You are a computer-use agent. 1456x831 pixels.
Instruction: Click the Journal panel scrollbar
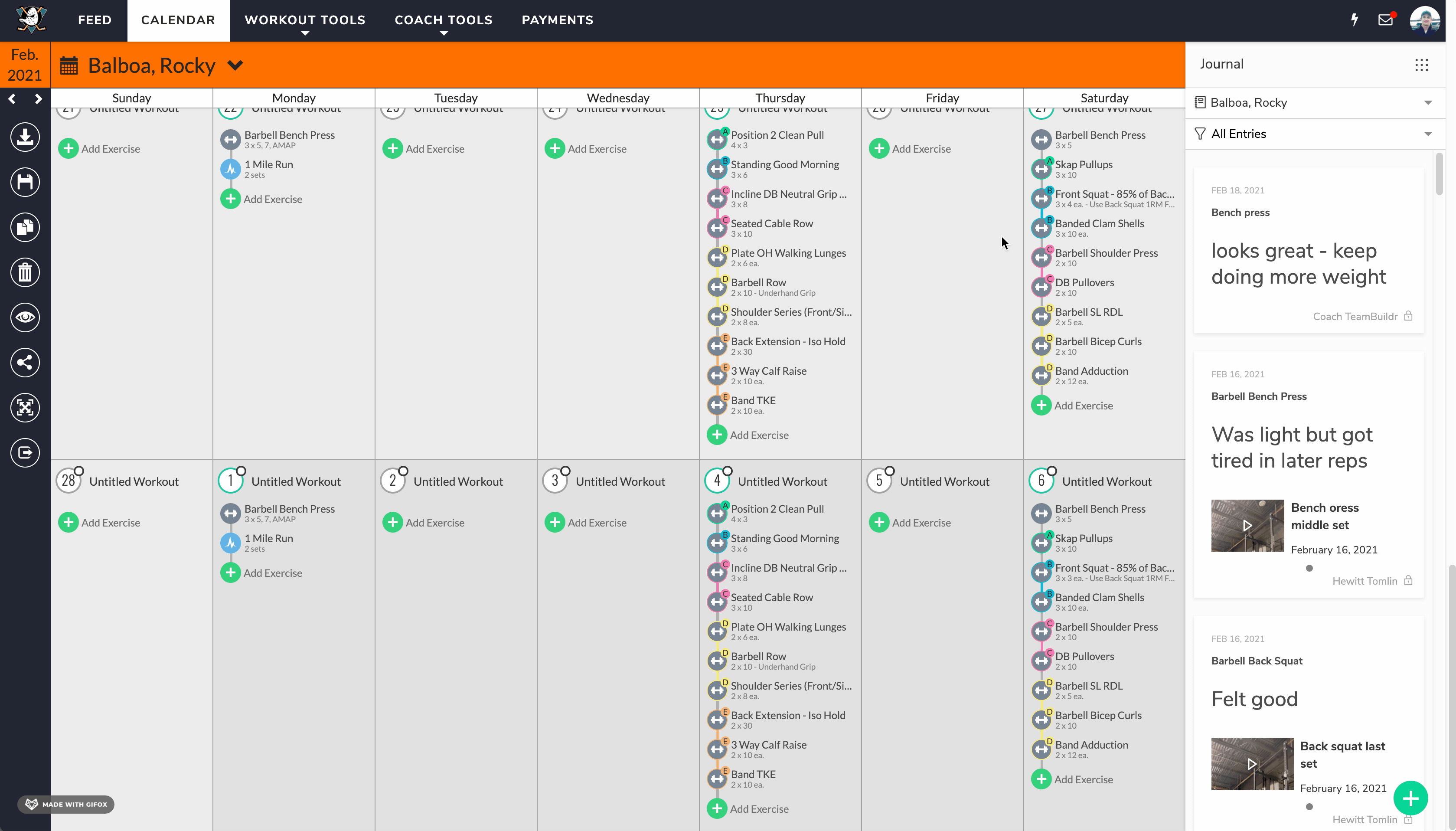click(1439, 173)
